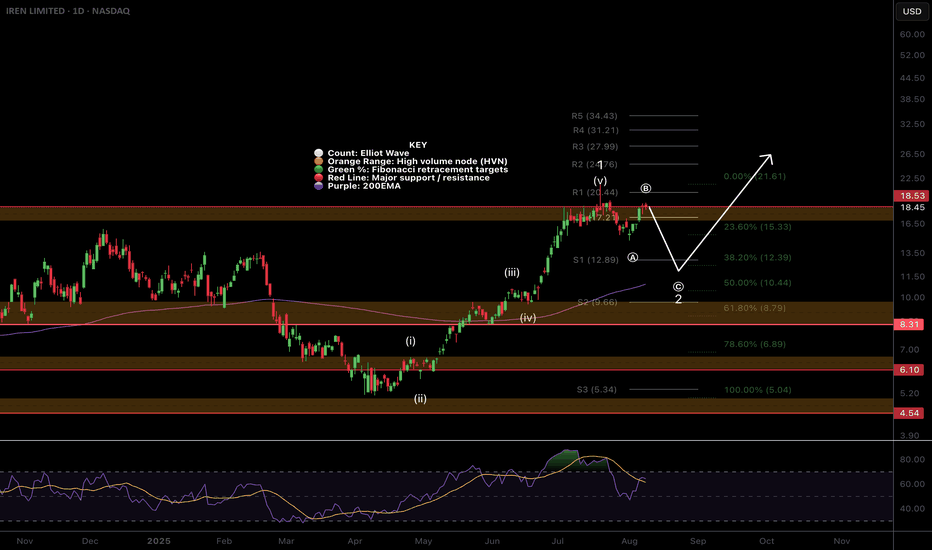Click the 'Count: Elliot Wave' legend text
Viewport: 932px width, 550px height.
369,153
